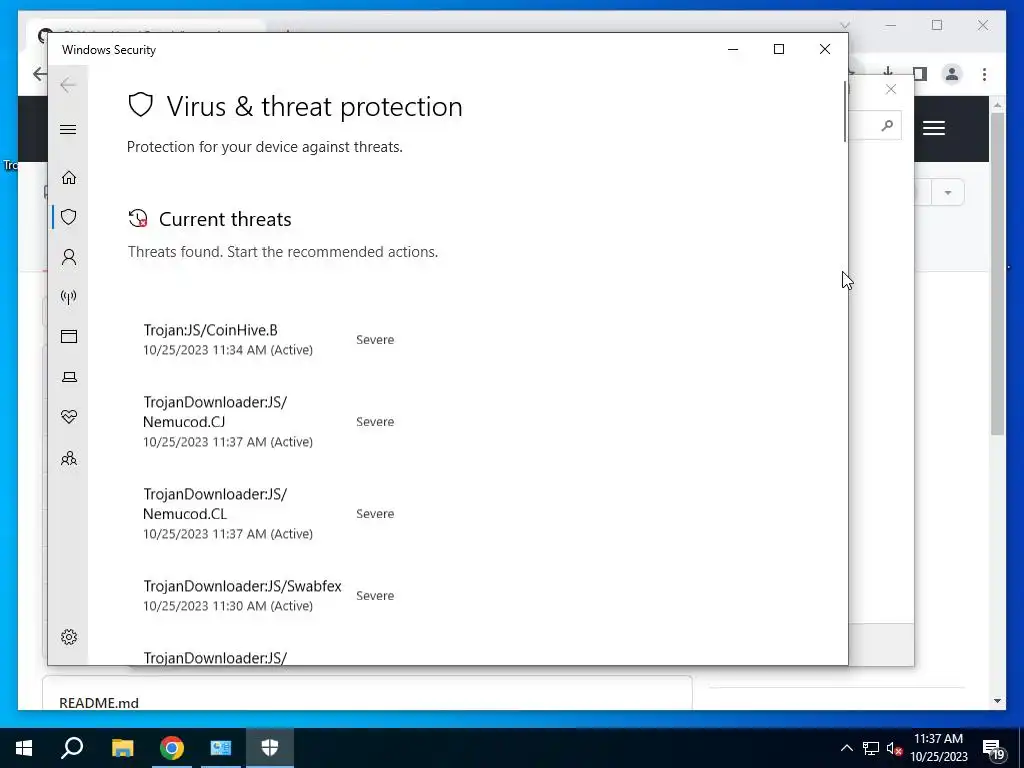
Task: Click the back arrow in Windows Security
Action: (x=68, y=85)
